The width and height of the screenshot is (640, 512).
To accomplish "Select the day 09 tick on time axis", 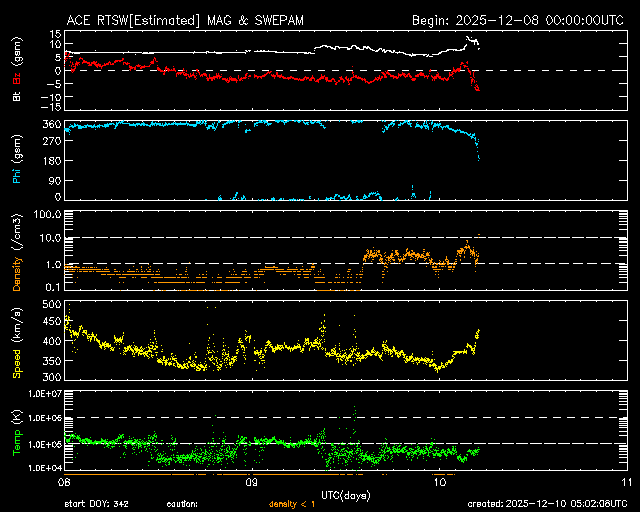I will click(254, 482).
